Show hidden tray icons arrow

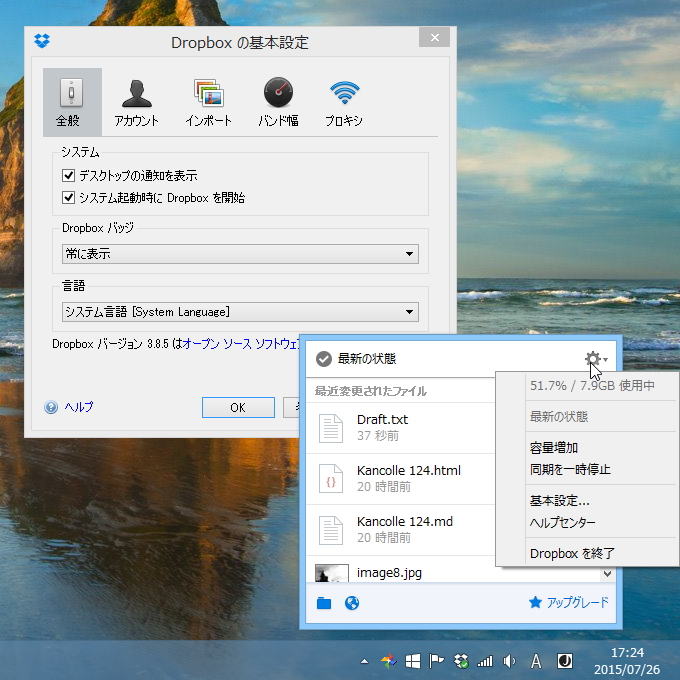coord(365,661)
